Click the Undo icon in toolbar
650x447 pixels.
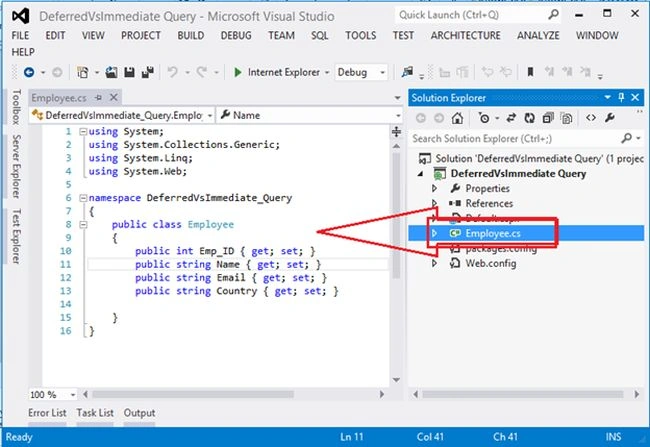coord(172,72)
